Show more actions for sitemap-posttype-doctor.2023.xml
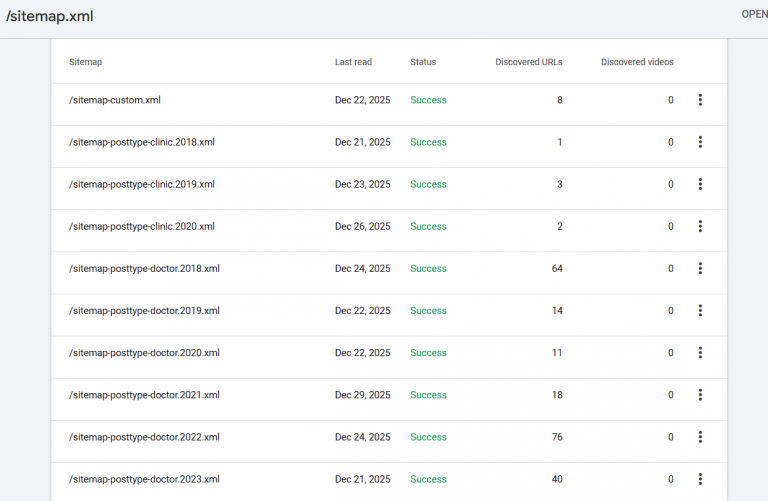 coord(700,479)
